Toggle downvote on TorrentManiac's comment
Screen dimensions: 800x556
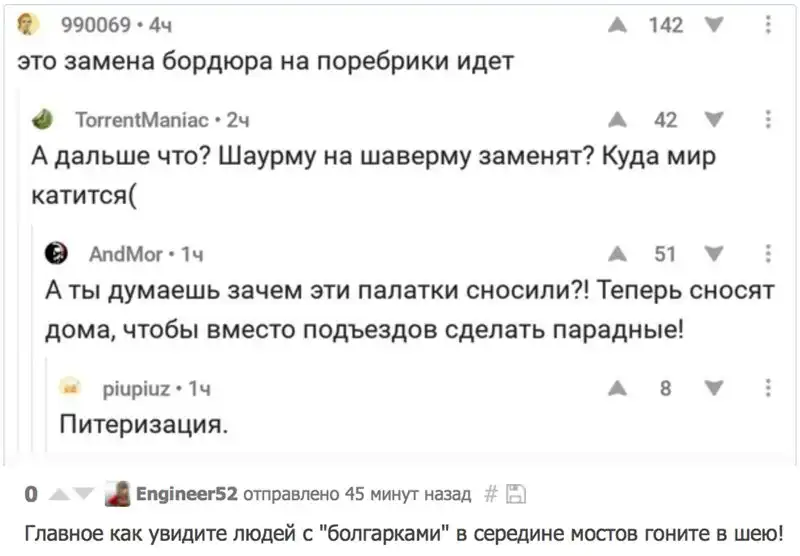tap(711, 120)
